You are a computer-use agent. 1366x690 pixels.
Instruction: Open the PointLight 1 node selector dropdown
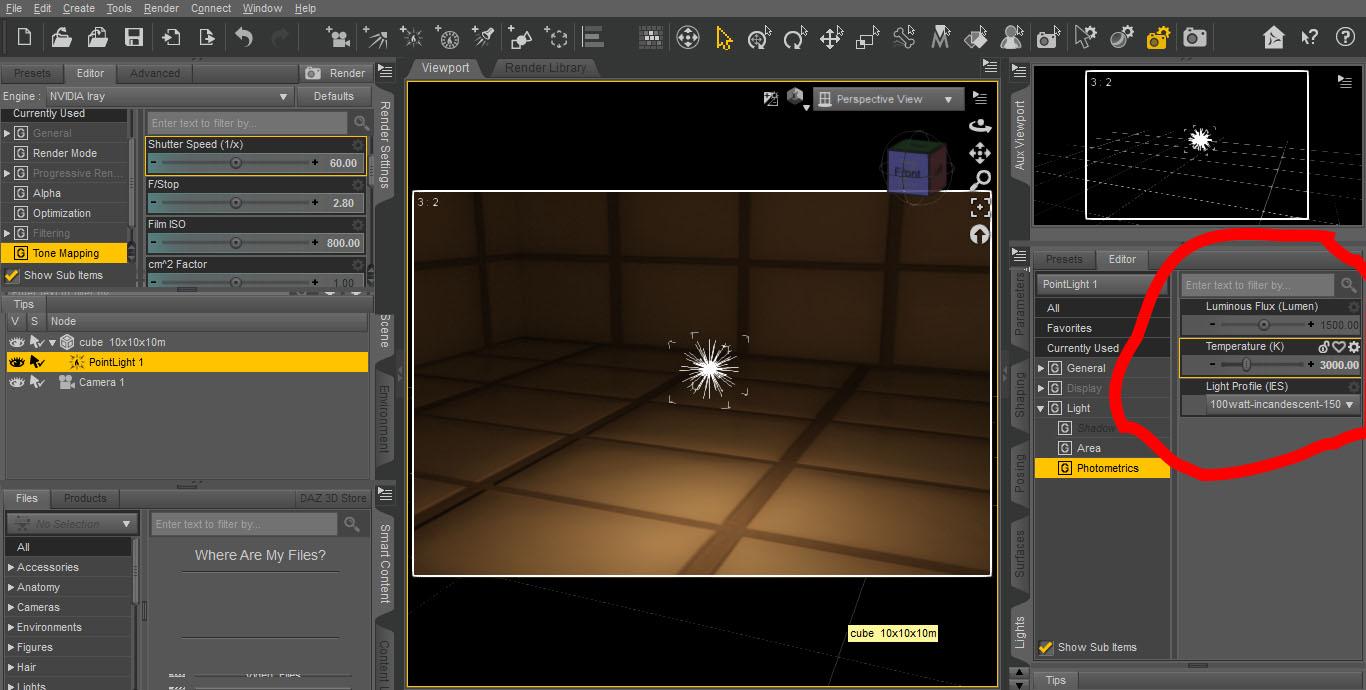pos(1101,284)
